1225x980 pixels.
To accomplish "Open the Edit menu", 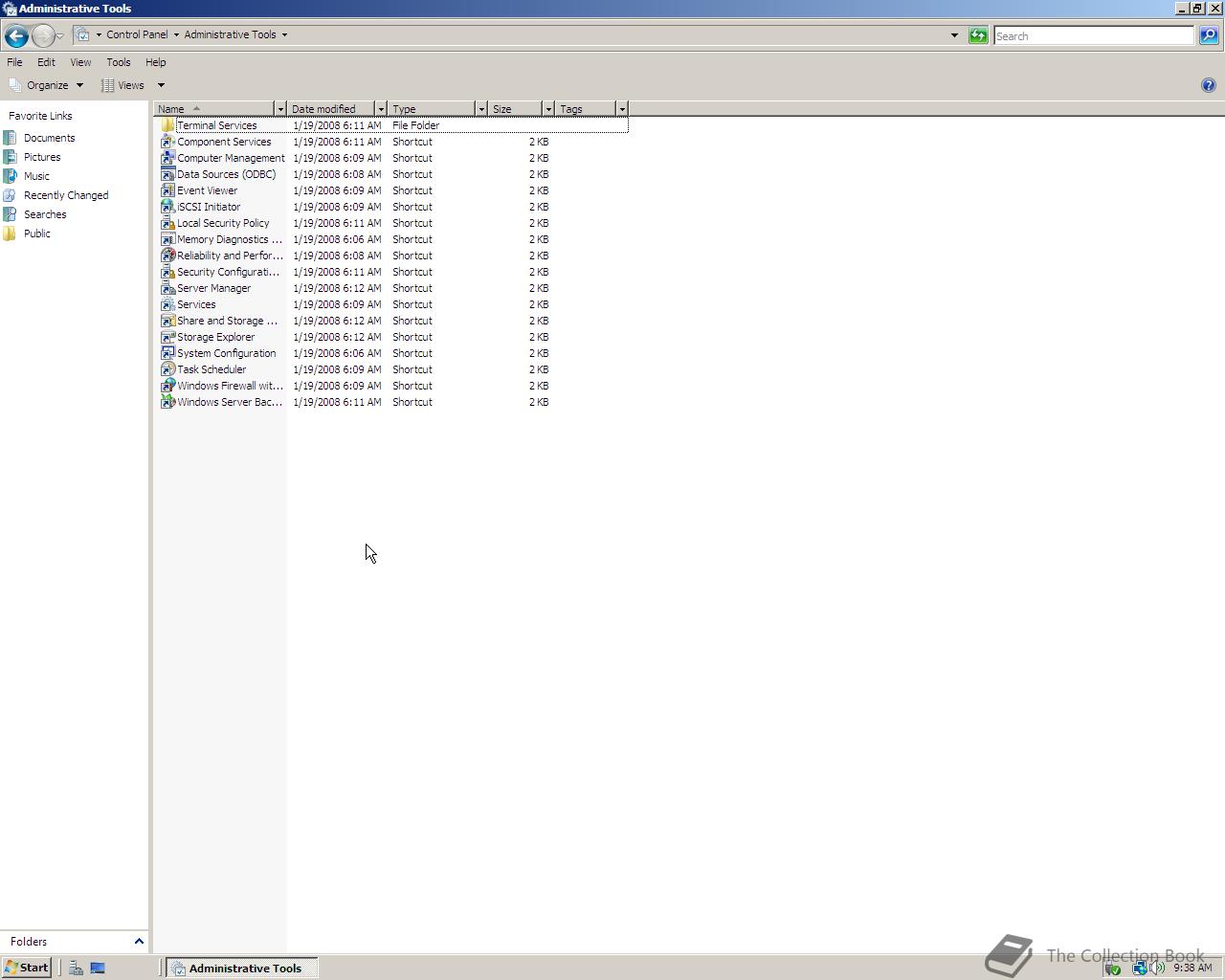I will [x=46, y=62].
